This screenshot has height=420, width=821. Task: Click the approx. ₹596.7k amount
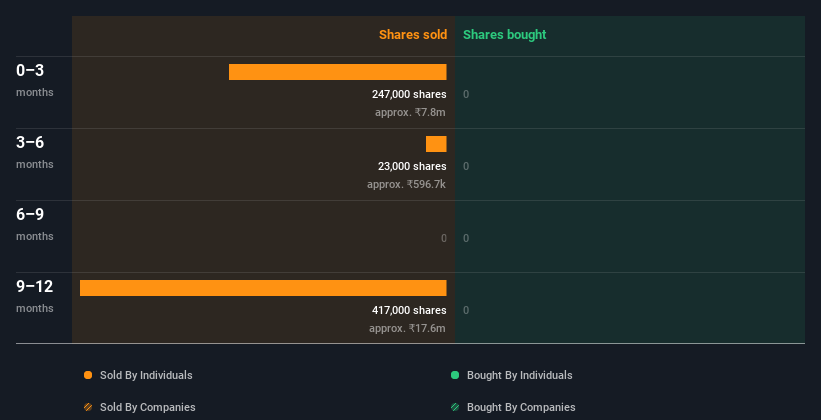[407, 184]
